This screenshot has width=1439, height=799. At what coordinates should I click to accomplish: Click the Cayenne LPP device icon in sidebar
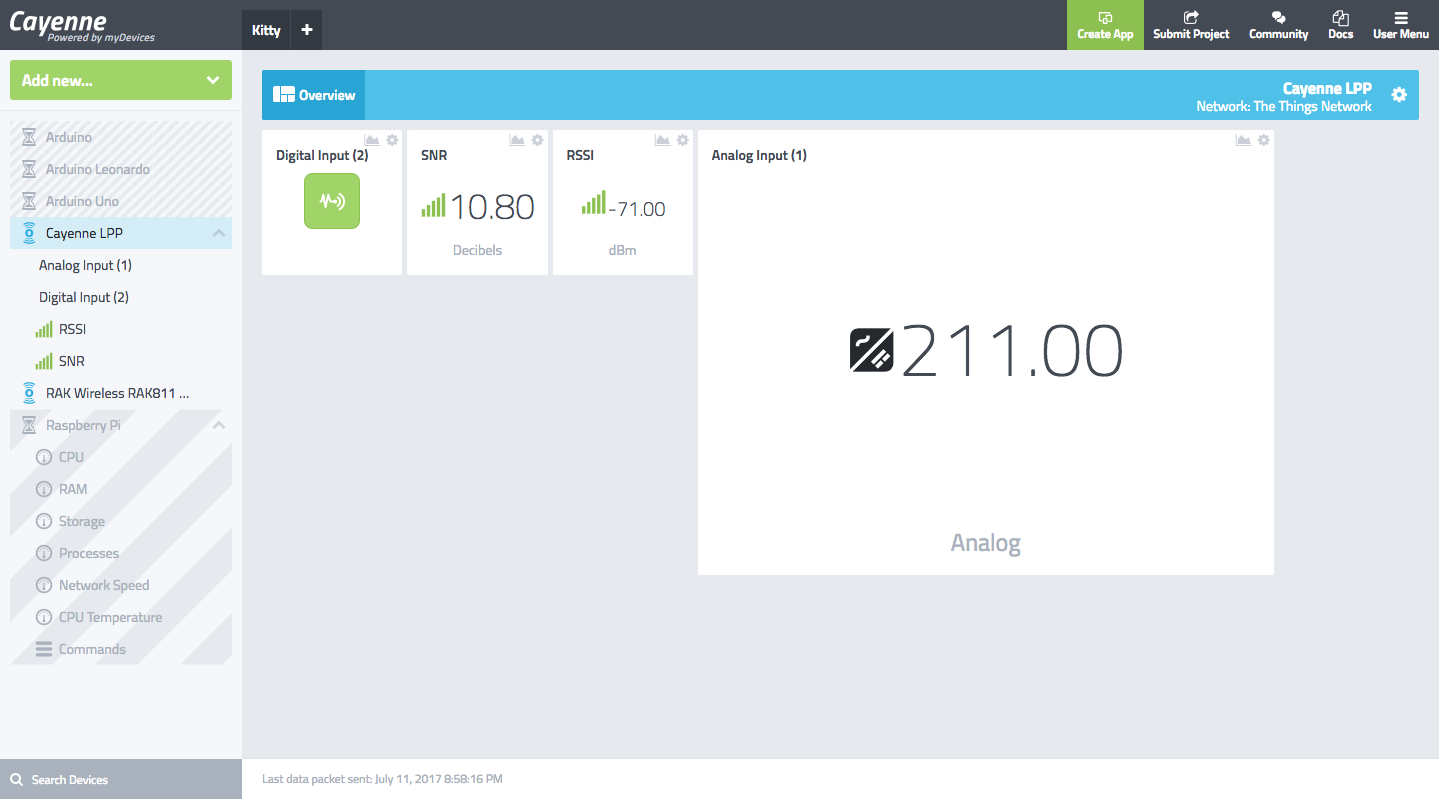[29, 233]
